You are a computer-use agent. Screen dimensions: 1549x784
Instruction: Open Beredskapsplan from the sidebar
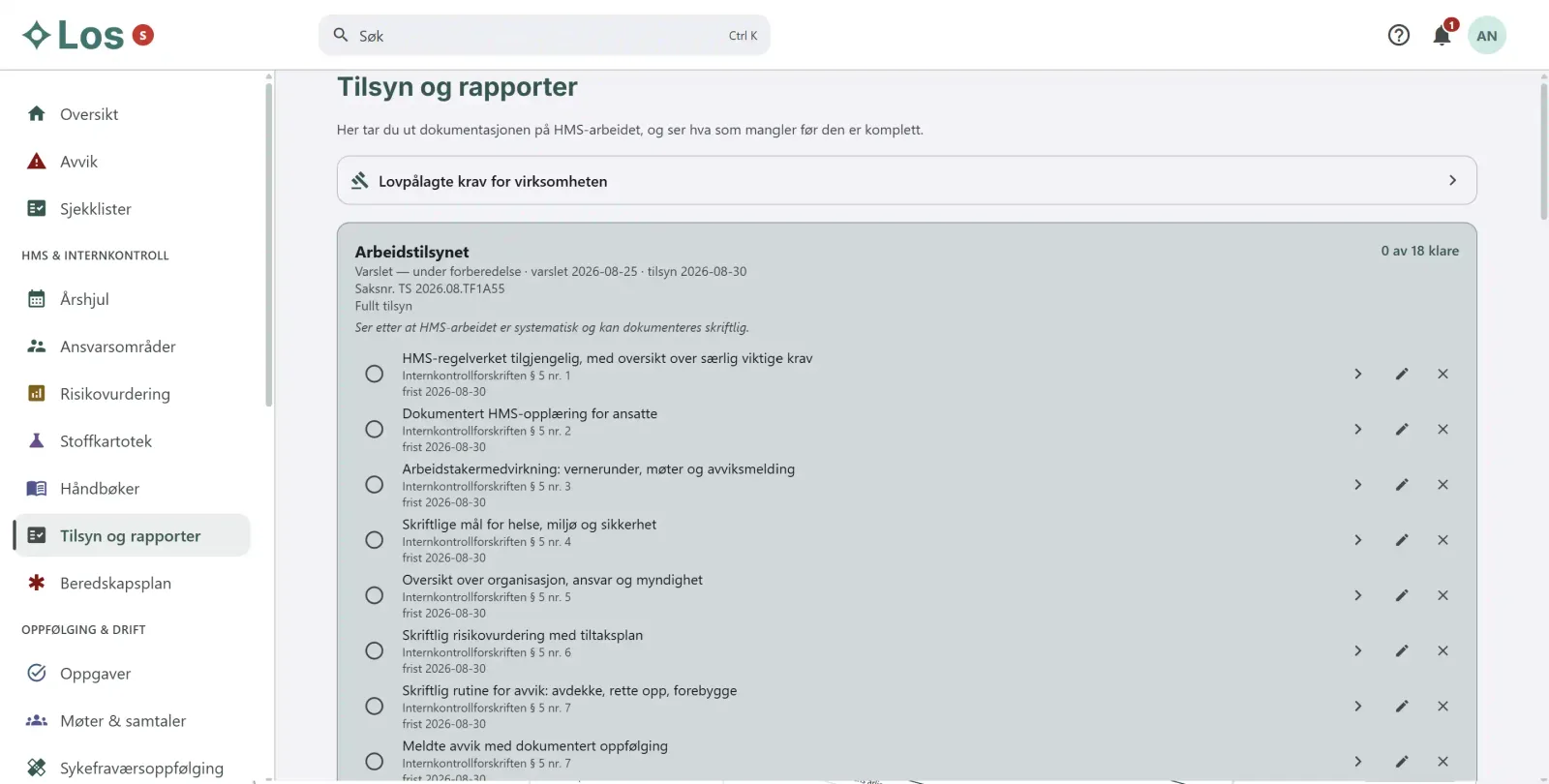(x=132, y=584)
